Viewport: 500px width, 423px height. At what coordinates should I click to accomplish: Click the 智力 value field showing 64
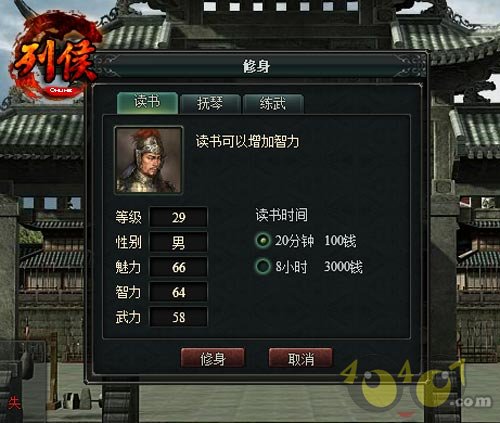point(178,292)
